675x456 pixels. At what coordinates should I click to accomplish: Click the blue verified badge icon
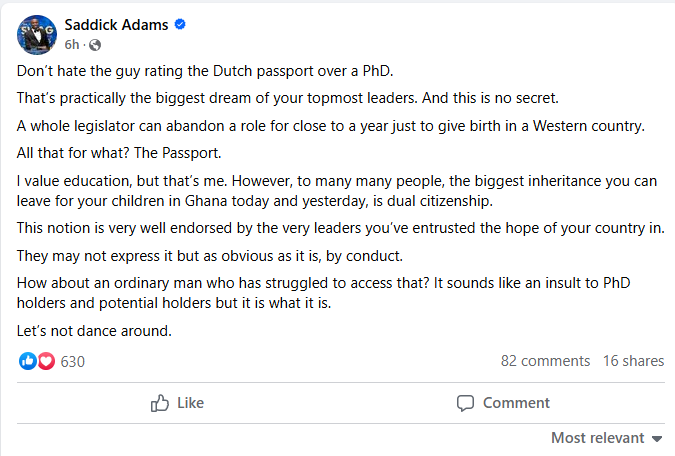click(180, 25)
